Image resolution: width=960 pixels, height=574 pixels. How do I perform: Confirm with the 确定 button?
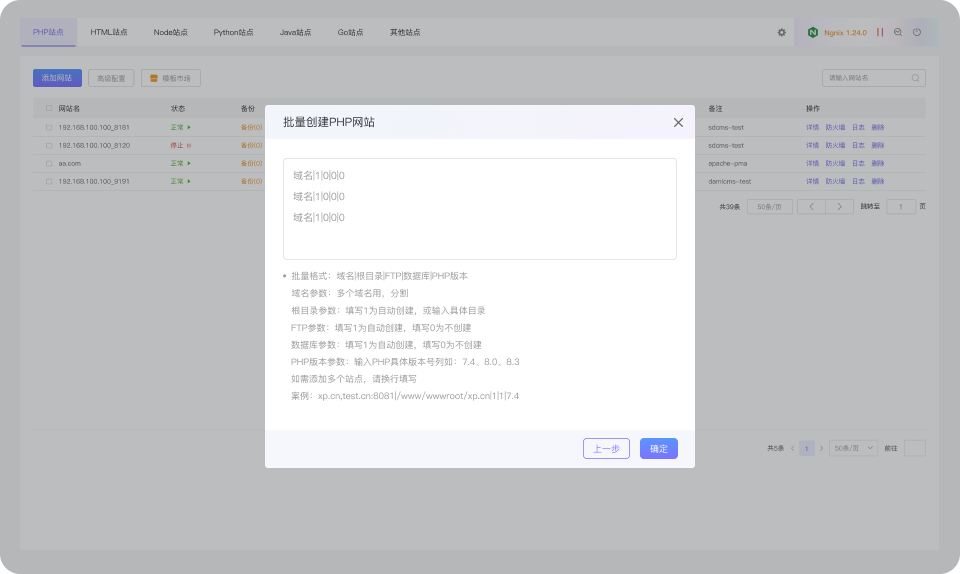[x=659, y=449]
